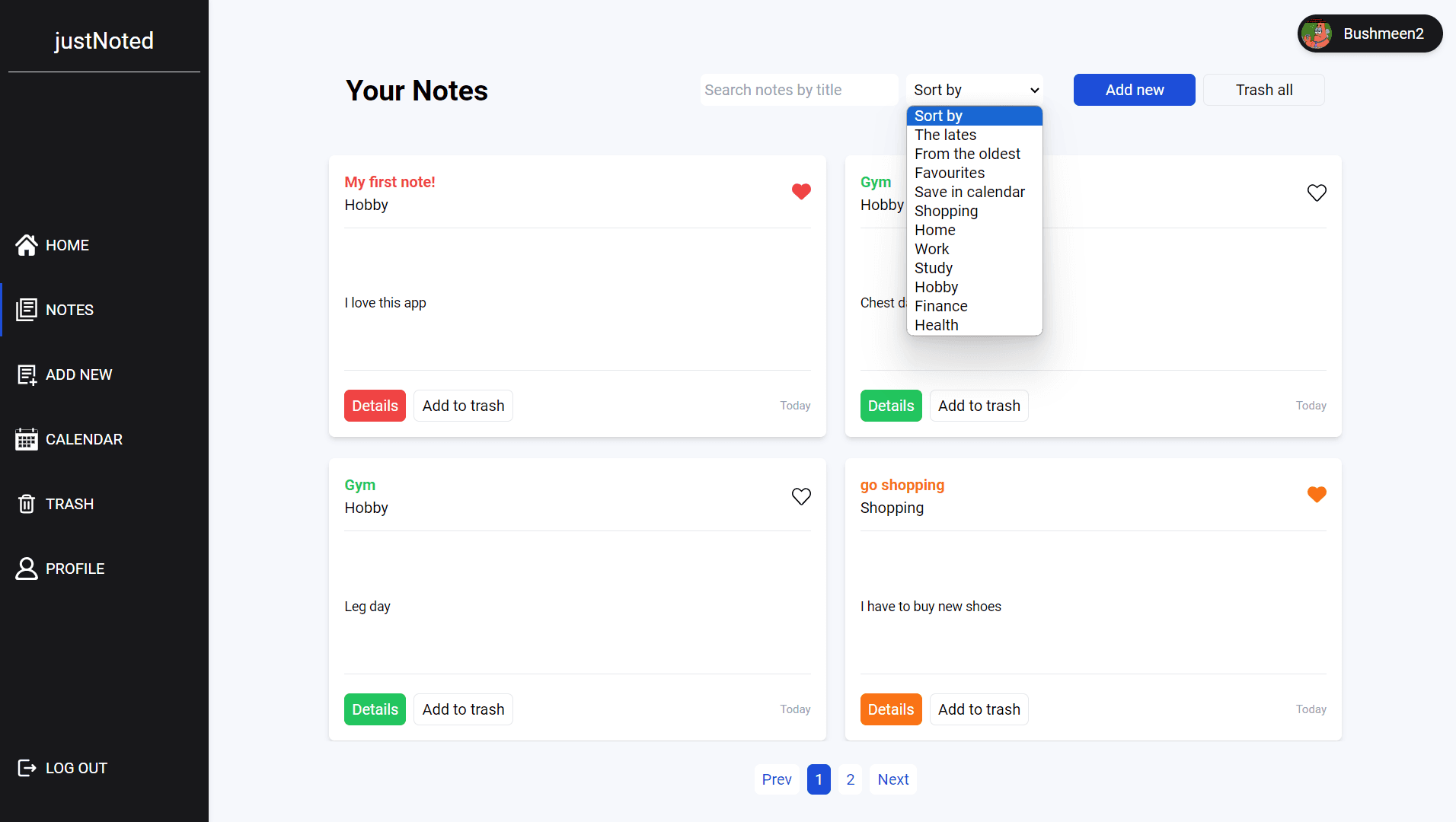Open Details of 'go shopping' note

pos(891,709)
